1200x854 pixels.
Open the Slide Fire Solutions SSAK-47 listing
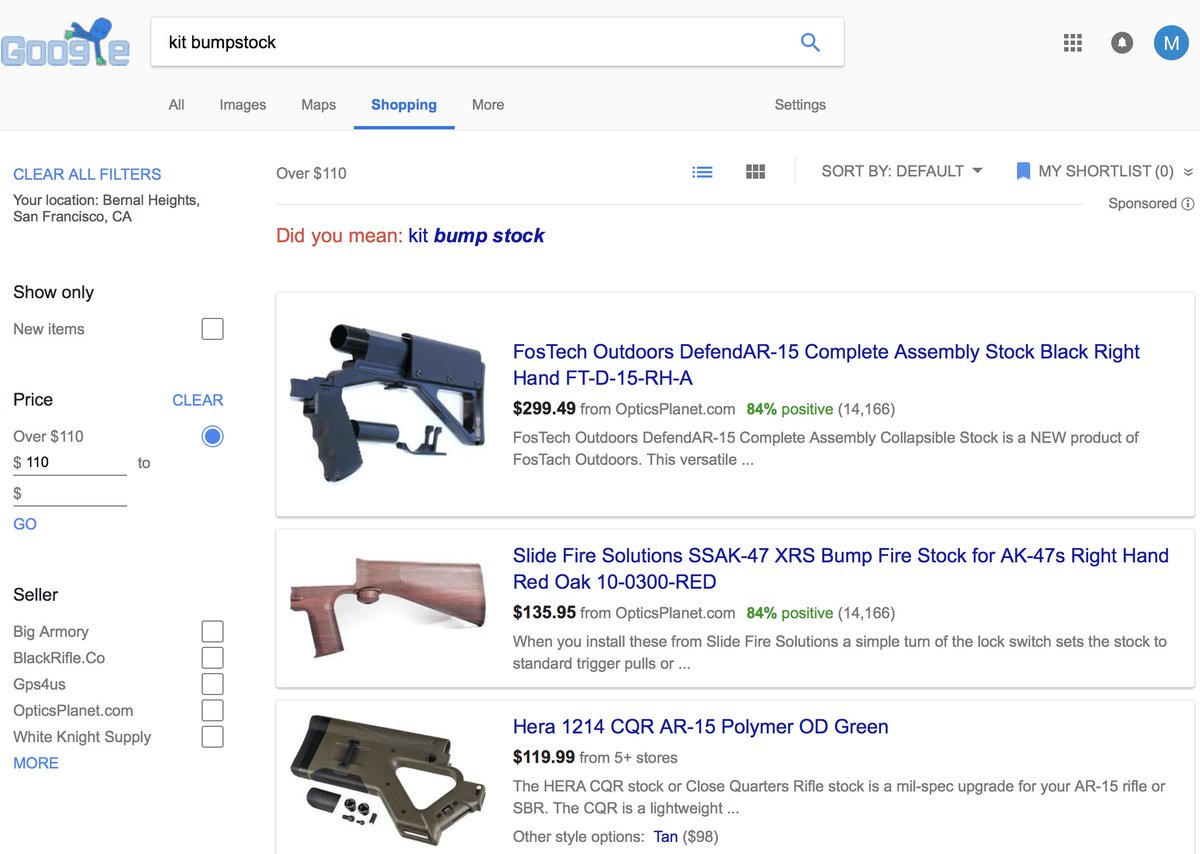click(840, 569)
